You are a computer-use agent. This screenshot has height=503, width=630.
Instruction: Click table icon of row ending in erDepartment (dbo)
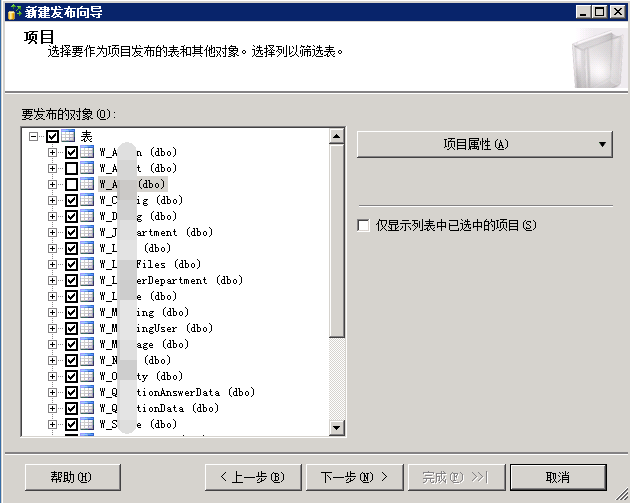(x=86, y=280)
